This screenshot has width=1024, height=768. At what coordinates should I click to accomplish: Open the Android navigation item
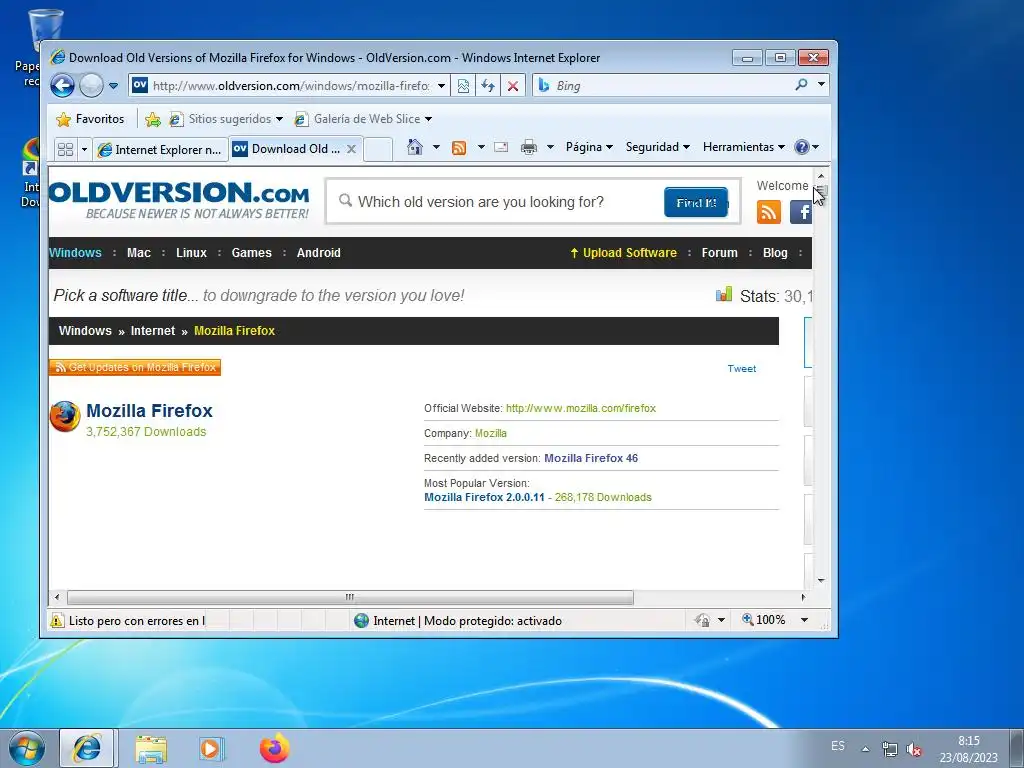point(319,253)
